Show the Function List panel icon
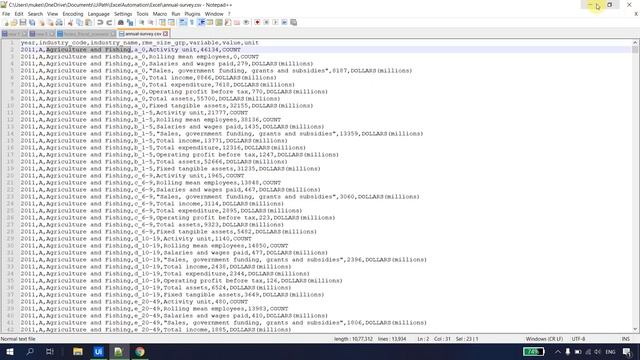This screenshot has width=640, height=360. [x=228, y=22]
